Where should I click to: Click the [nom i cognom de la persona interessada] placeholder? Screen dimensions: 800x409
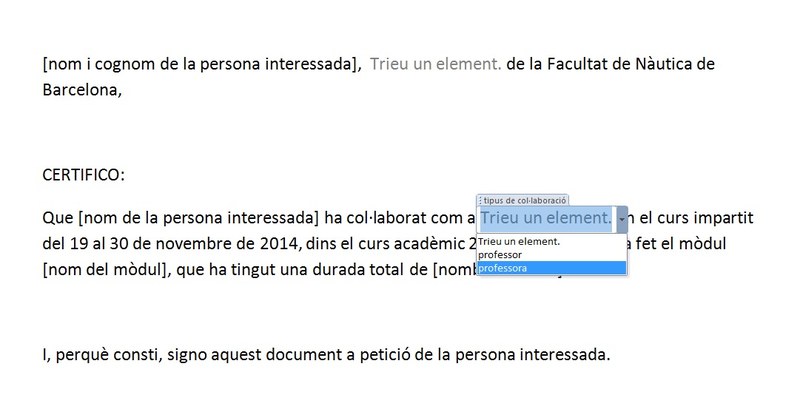click(203, 64)
